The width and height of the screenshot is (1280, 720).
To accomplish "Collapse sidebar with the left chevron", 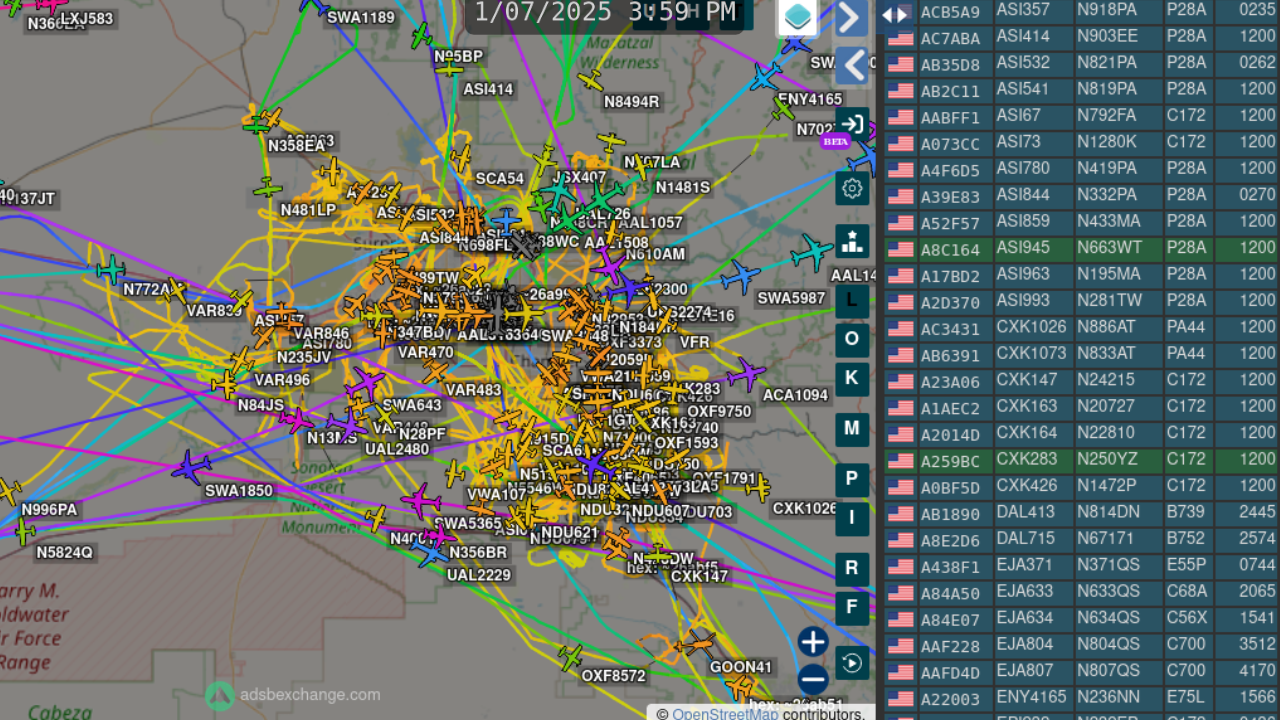I will pyautogui.click(x=851, y=65).
